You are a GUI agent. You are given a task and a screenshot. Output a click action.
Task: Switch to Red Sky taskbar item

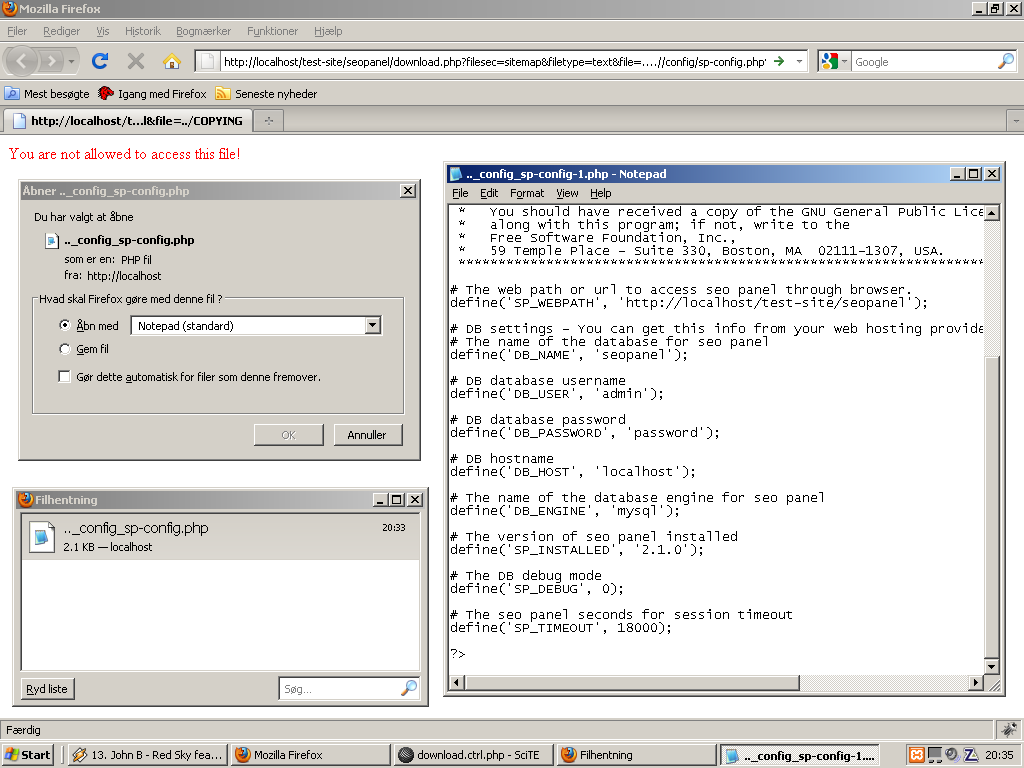(148, 755)
